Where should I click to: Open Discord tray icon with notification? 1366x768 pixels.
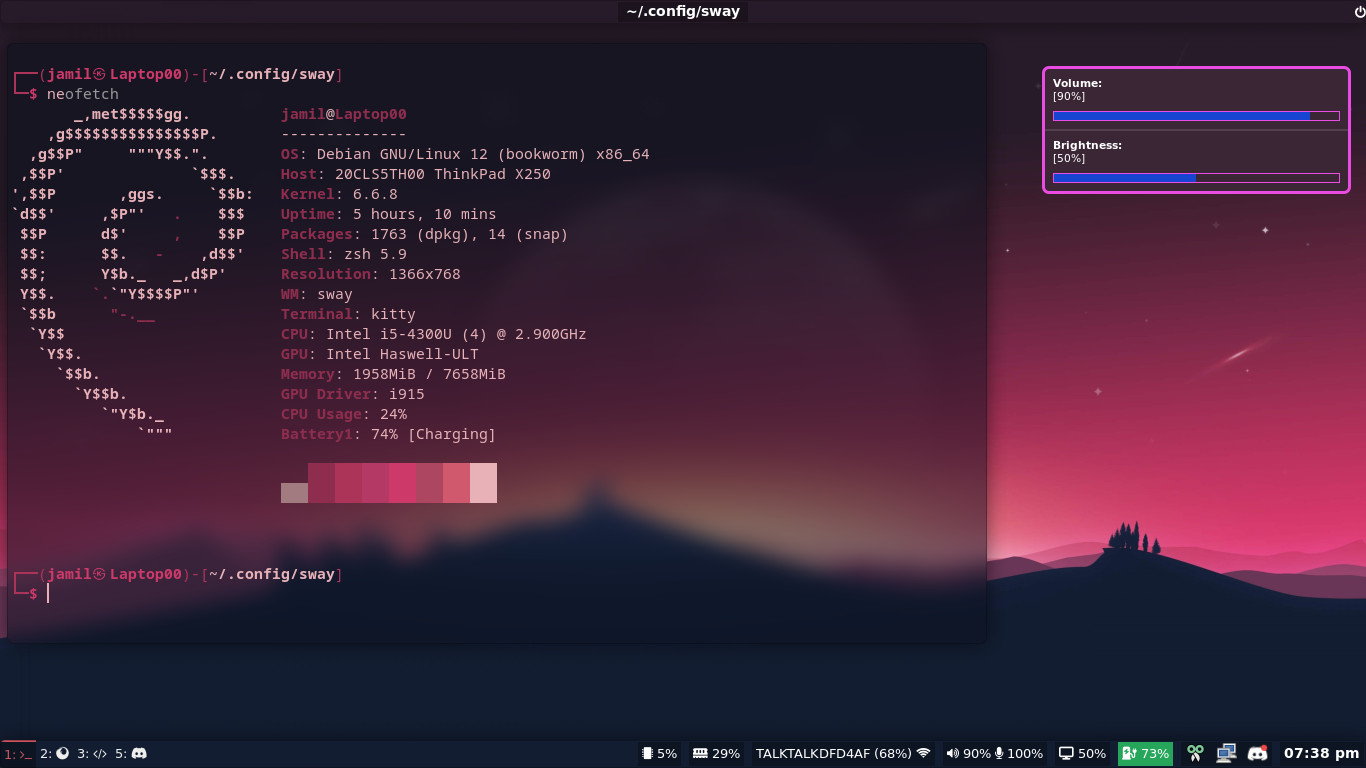[1258, 754]
